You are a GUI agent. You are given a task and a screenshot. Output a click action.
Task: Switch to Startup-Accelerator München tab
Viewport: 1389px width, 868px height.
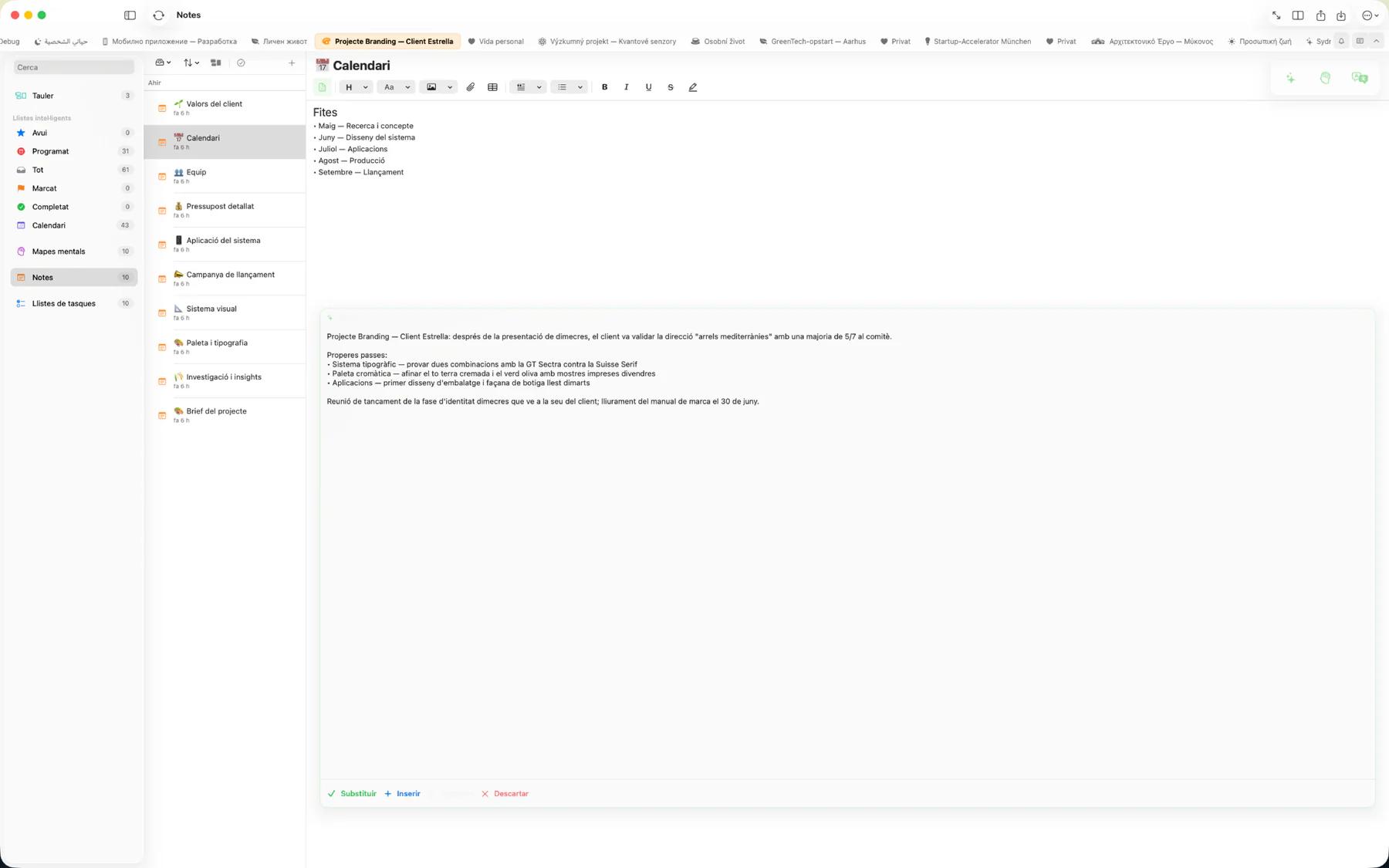coord(977,42)
